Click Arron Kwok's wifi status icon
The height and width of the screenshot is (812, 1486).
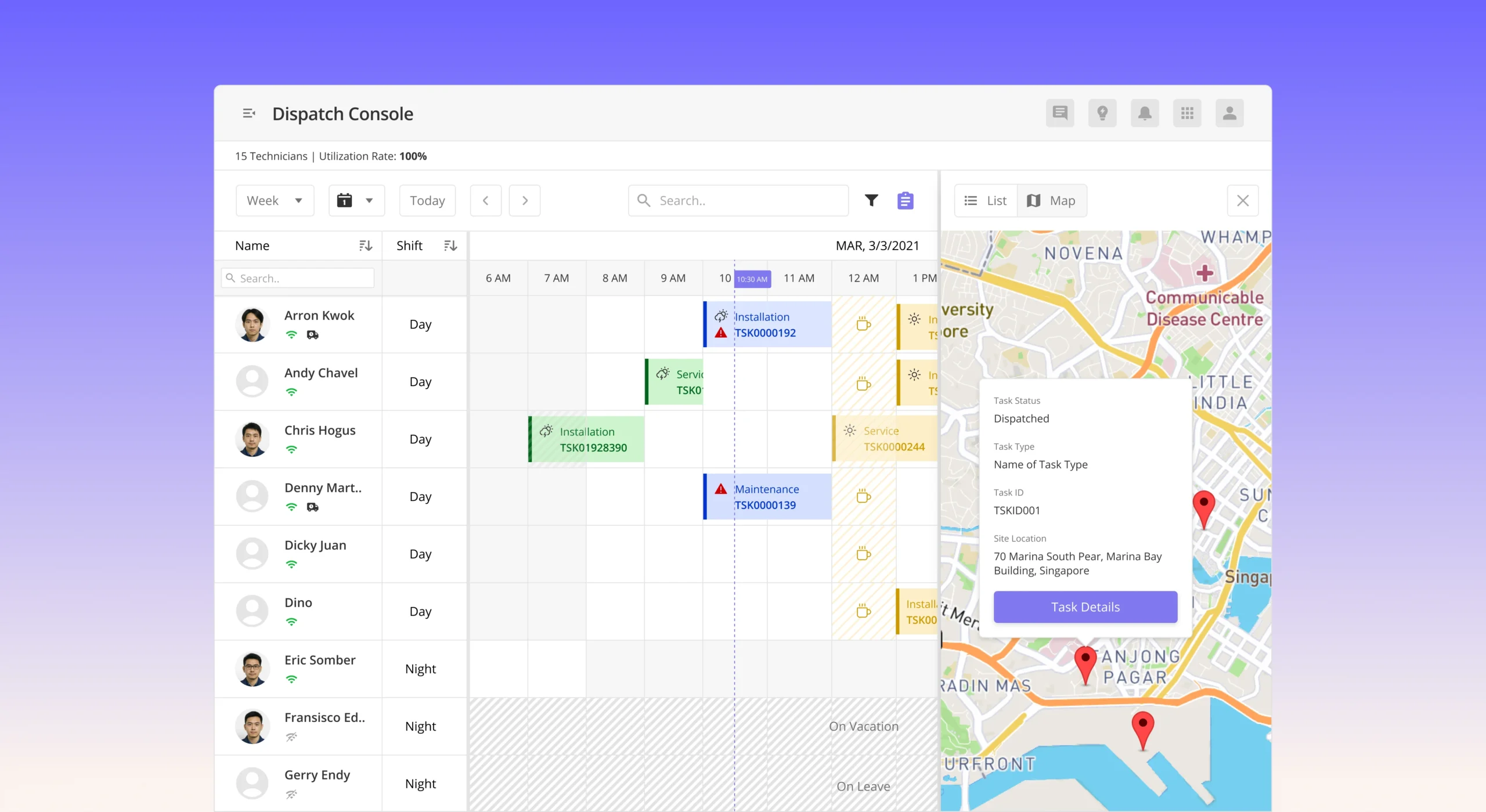point(291,335)
